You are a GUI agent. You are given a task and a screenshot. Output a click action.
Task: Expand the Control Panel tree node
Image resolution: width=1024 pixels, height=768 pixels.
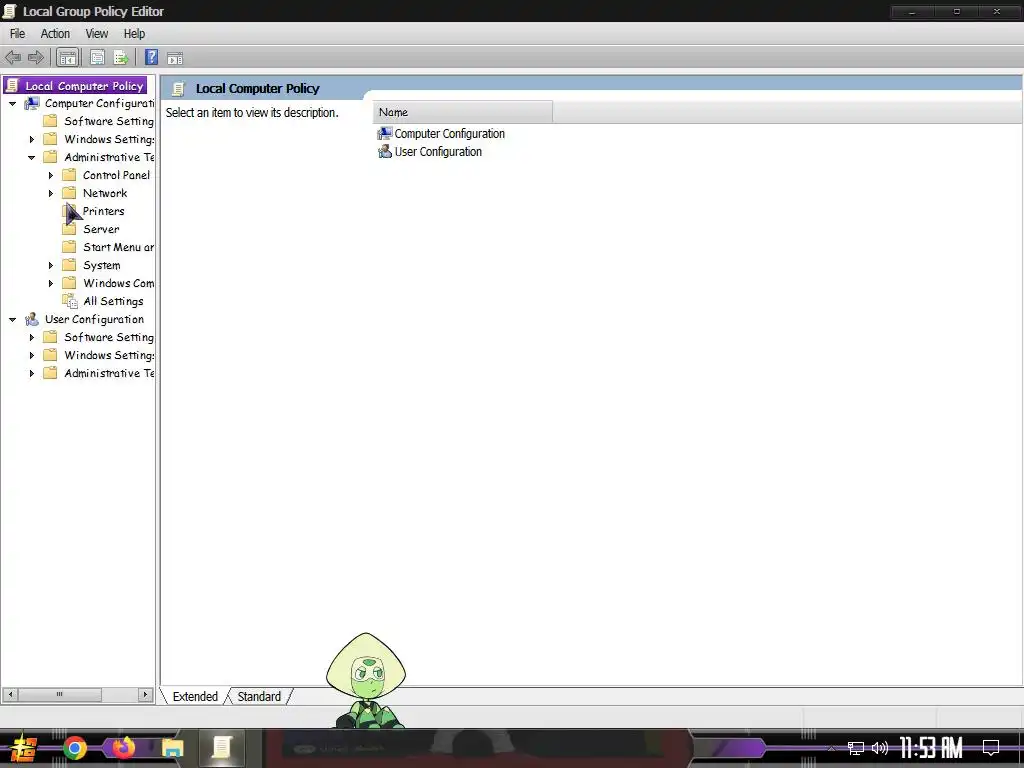pyautogui.click(x=50, y=175)
